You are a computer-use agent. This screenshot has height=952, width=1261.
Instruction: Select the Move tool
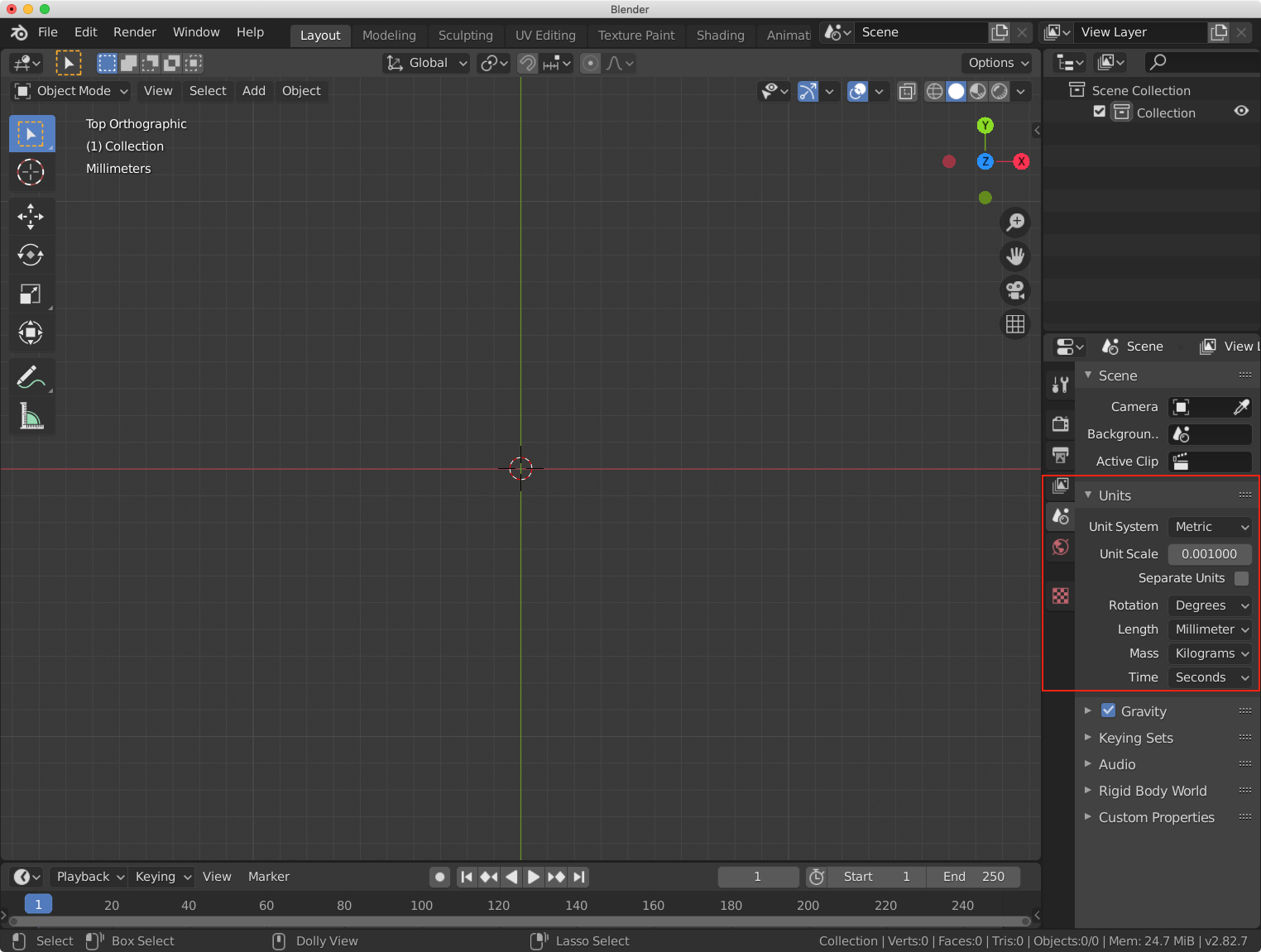(31, 216)
